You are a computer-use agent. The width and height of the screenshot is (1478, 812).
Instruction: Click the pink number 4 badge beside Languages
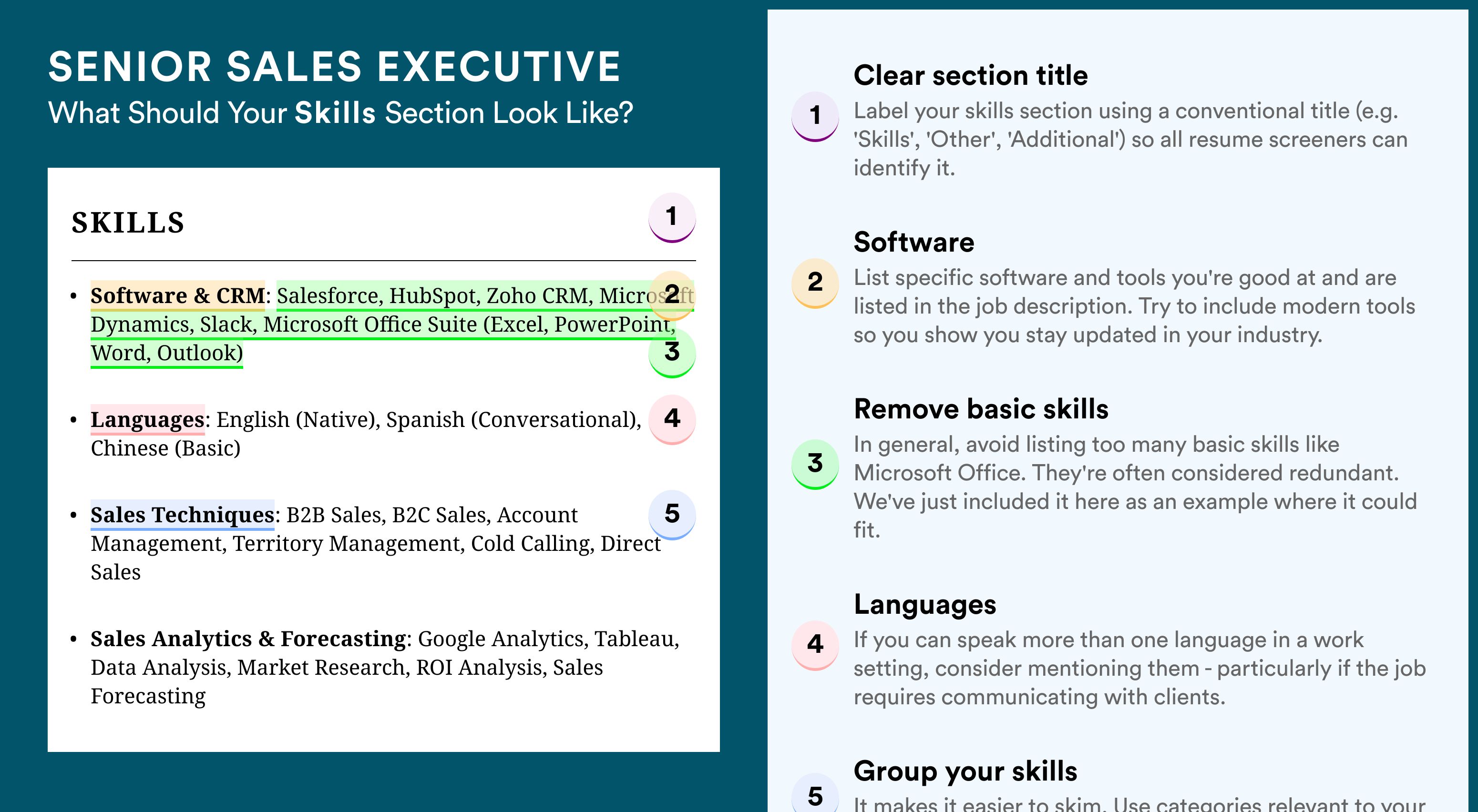coord(672,419)
